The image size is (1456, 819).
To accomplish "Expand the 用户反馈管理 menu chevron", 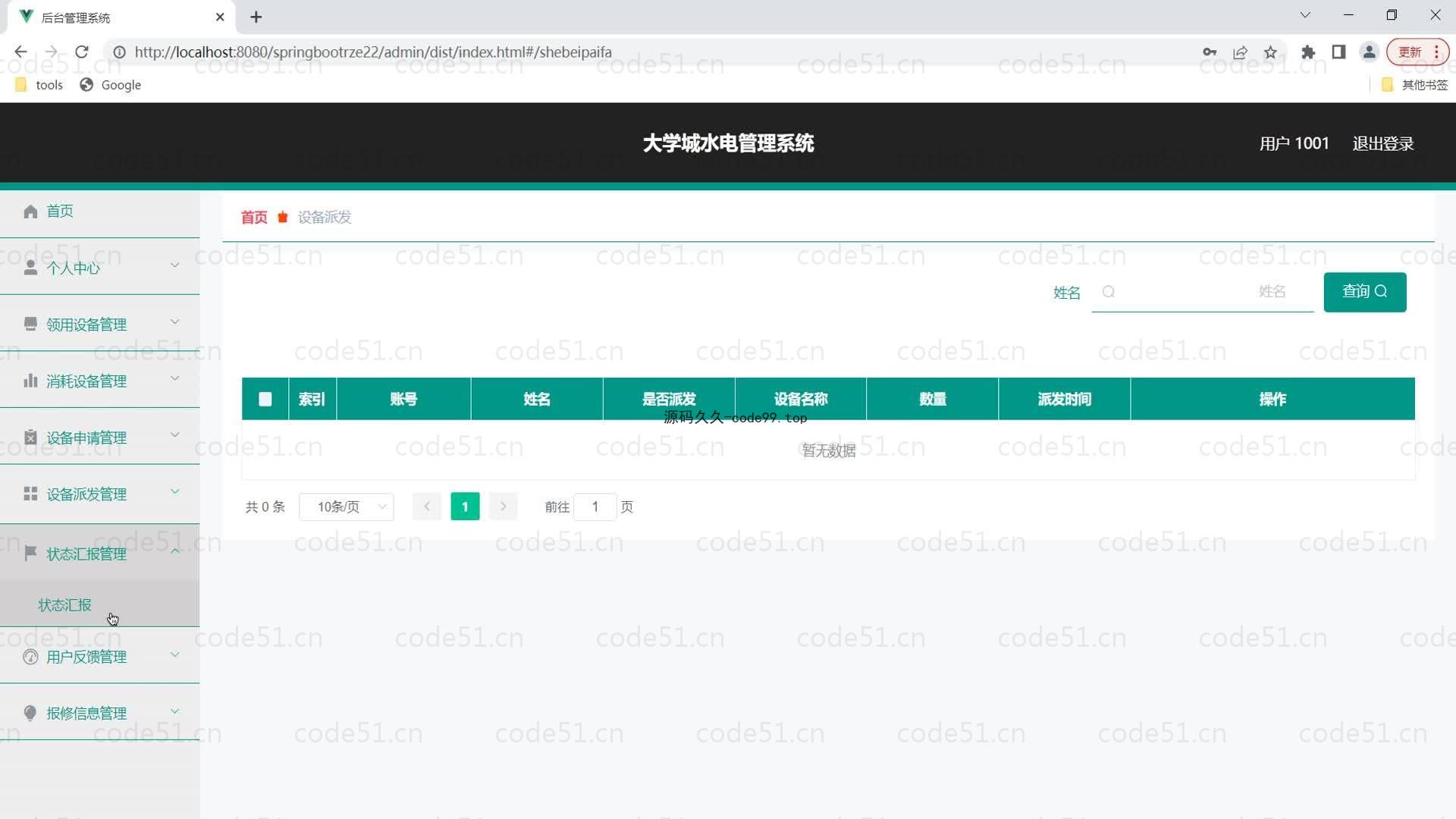I will point(175,654).
